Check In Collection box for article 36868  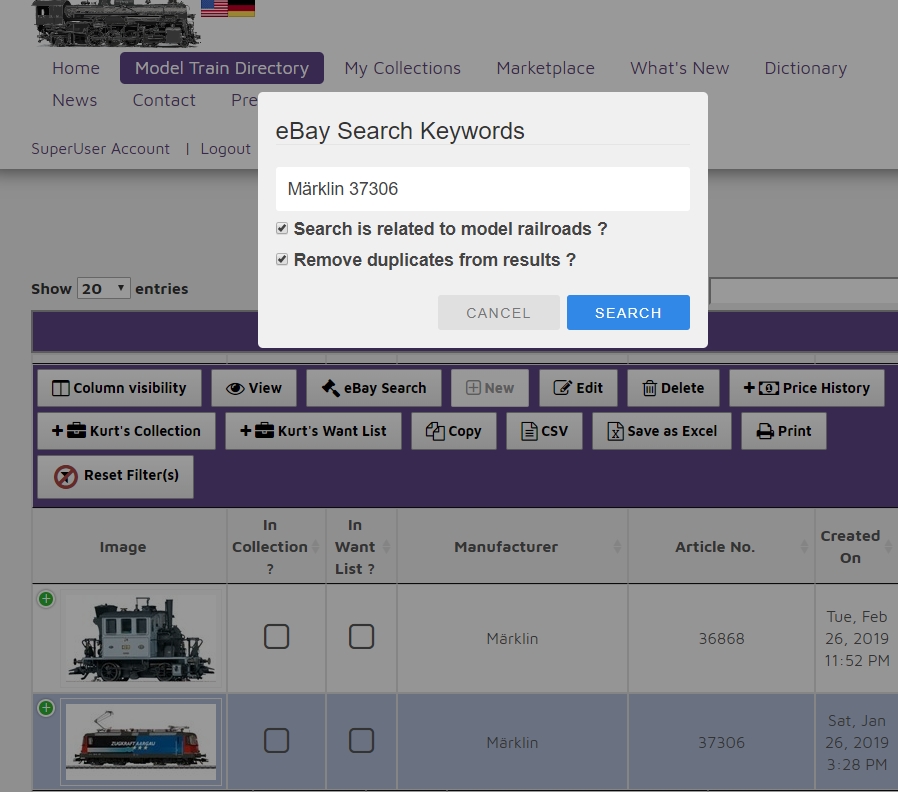277,636
